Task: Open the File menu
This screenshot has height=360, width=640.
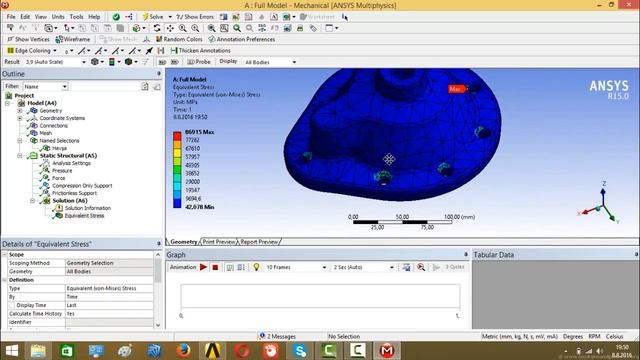Action: 11,17
